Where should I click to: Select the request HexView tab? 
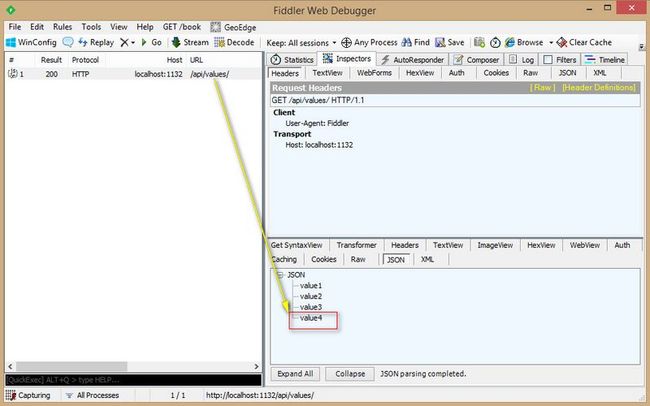click(420, 73)
